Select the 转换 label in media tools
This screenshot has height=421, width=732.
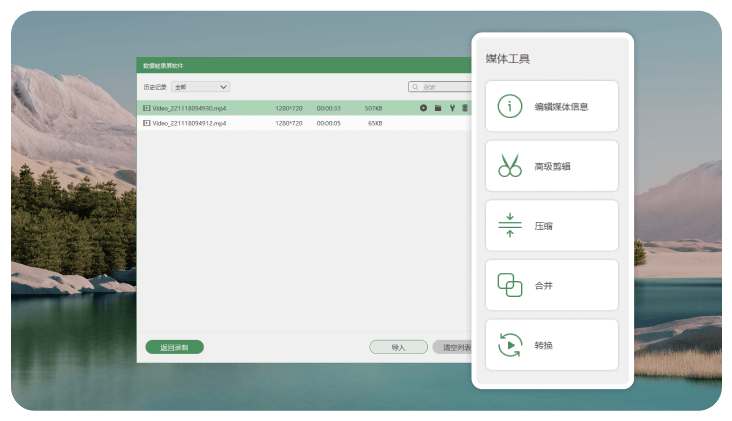pos(543,345)
